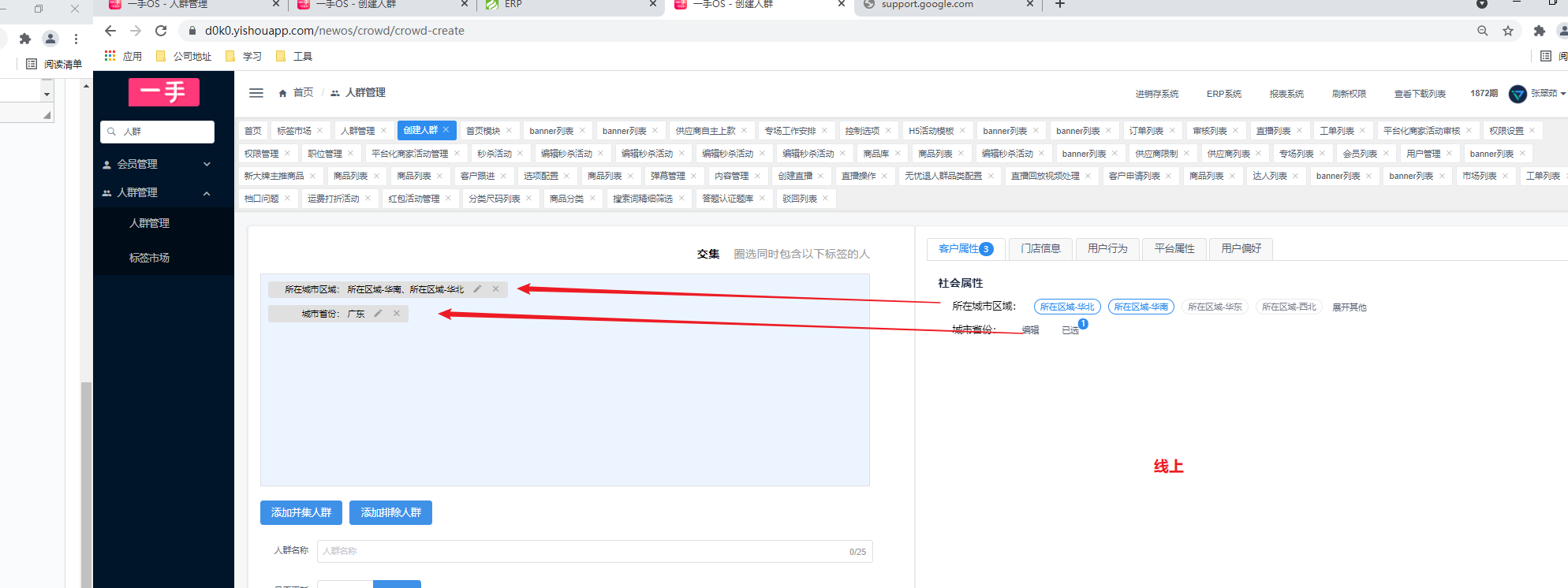Screen dimensions: 1568x588
Task: Click 编辑 next to 城市省份
Action: pyautogui.click(x=1030, y=330)
